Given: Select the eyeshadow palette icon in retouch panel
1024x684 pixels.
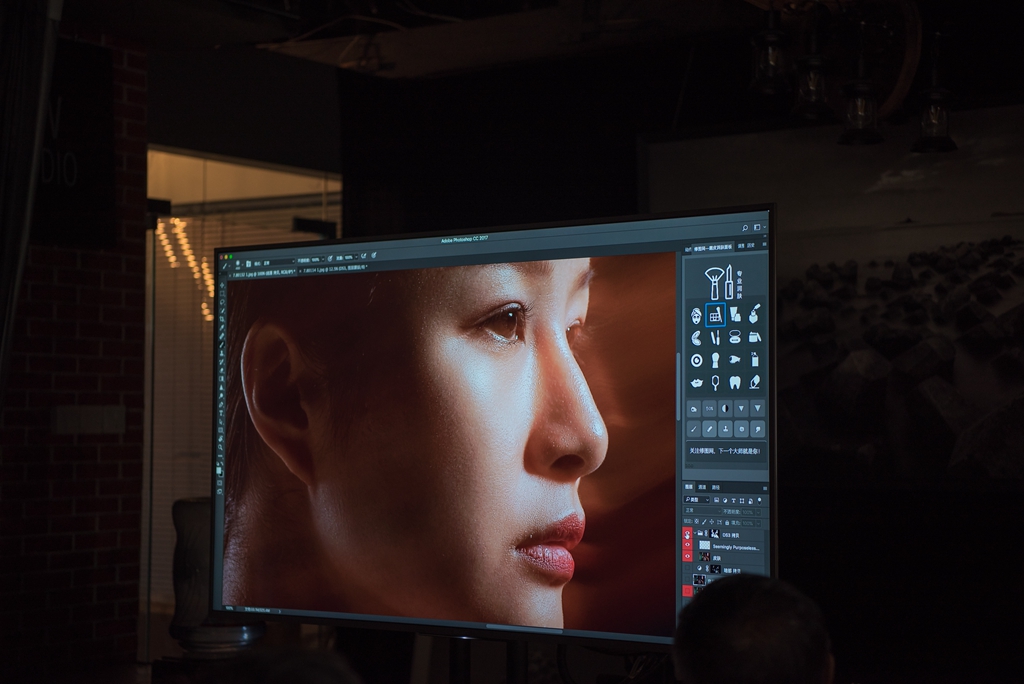Looking at the screenshot, I should [x=715, y=315].
